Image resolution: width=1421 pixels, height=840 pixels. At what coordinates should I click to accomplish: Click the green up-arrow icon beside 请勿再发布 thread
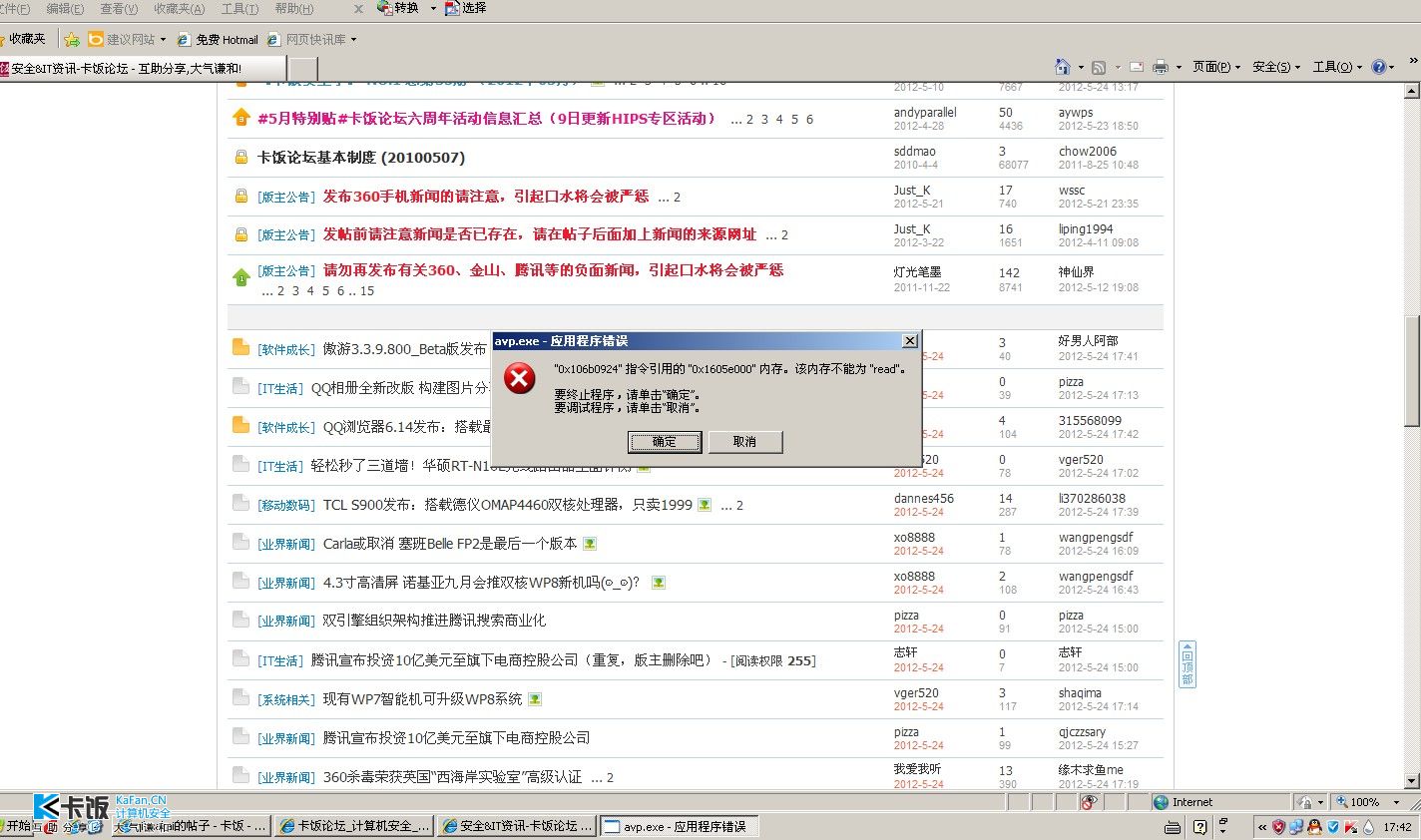tap(240, 277)
